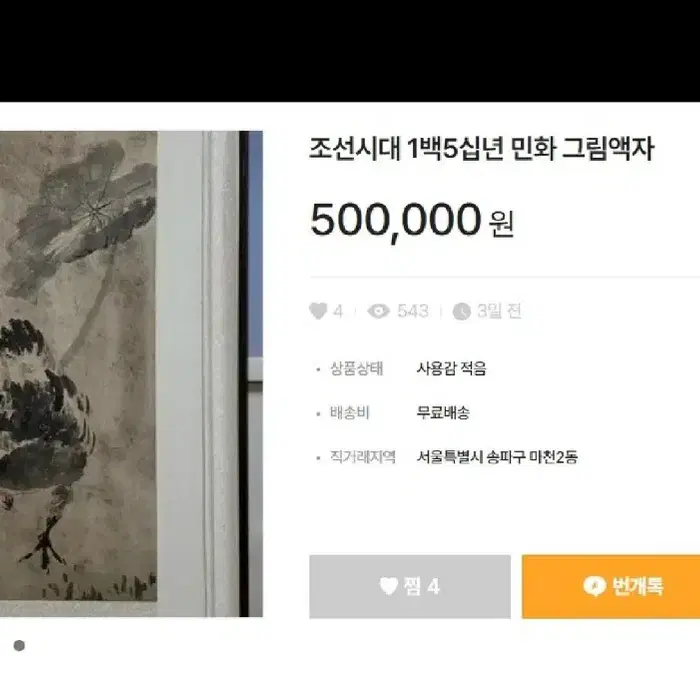The width and height of the screenshot is (700, 700).
Task: Click the 543 view count number
Action: [x=412, y=311]
